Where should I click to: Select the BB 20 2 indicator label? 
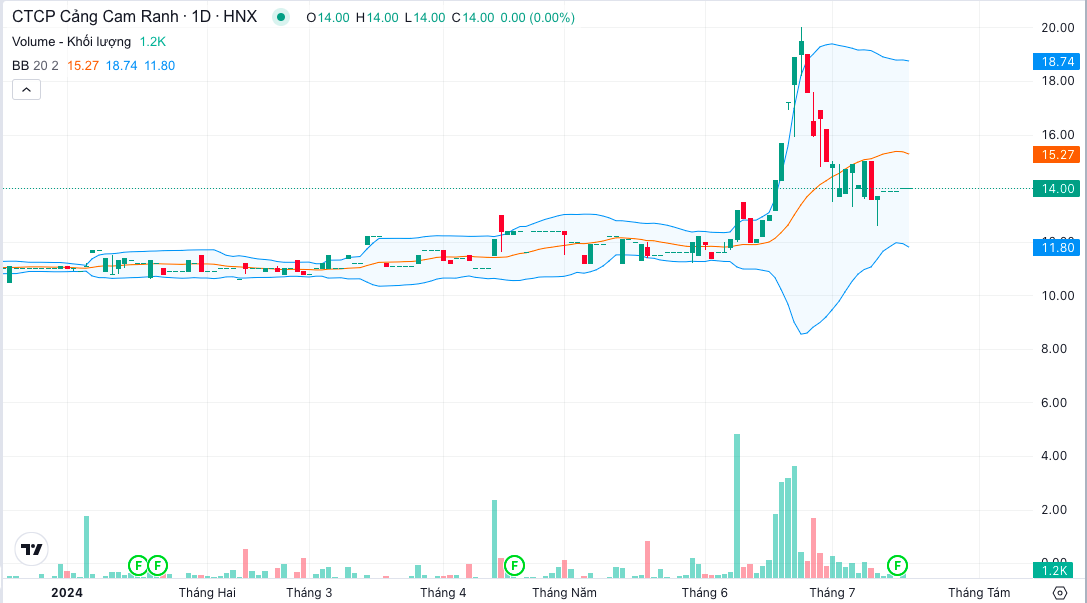coord(35,66)
